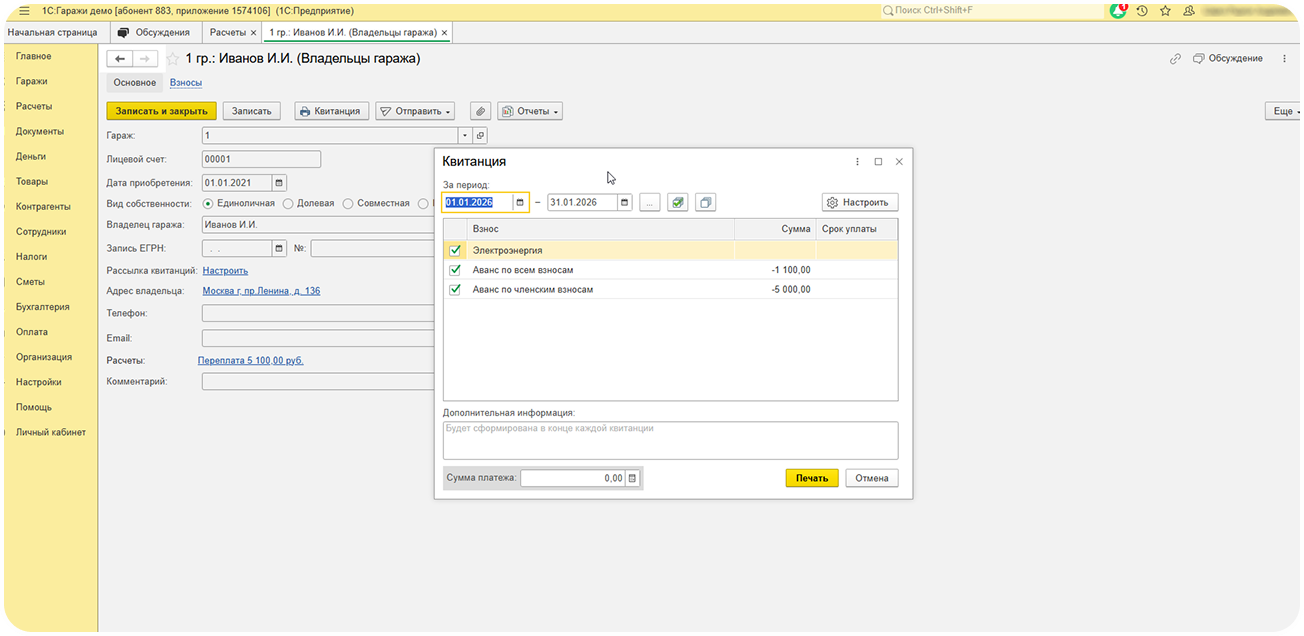Open calendar picker for period start date

520,202
